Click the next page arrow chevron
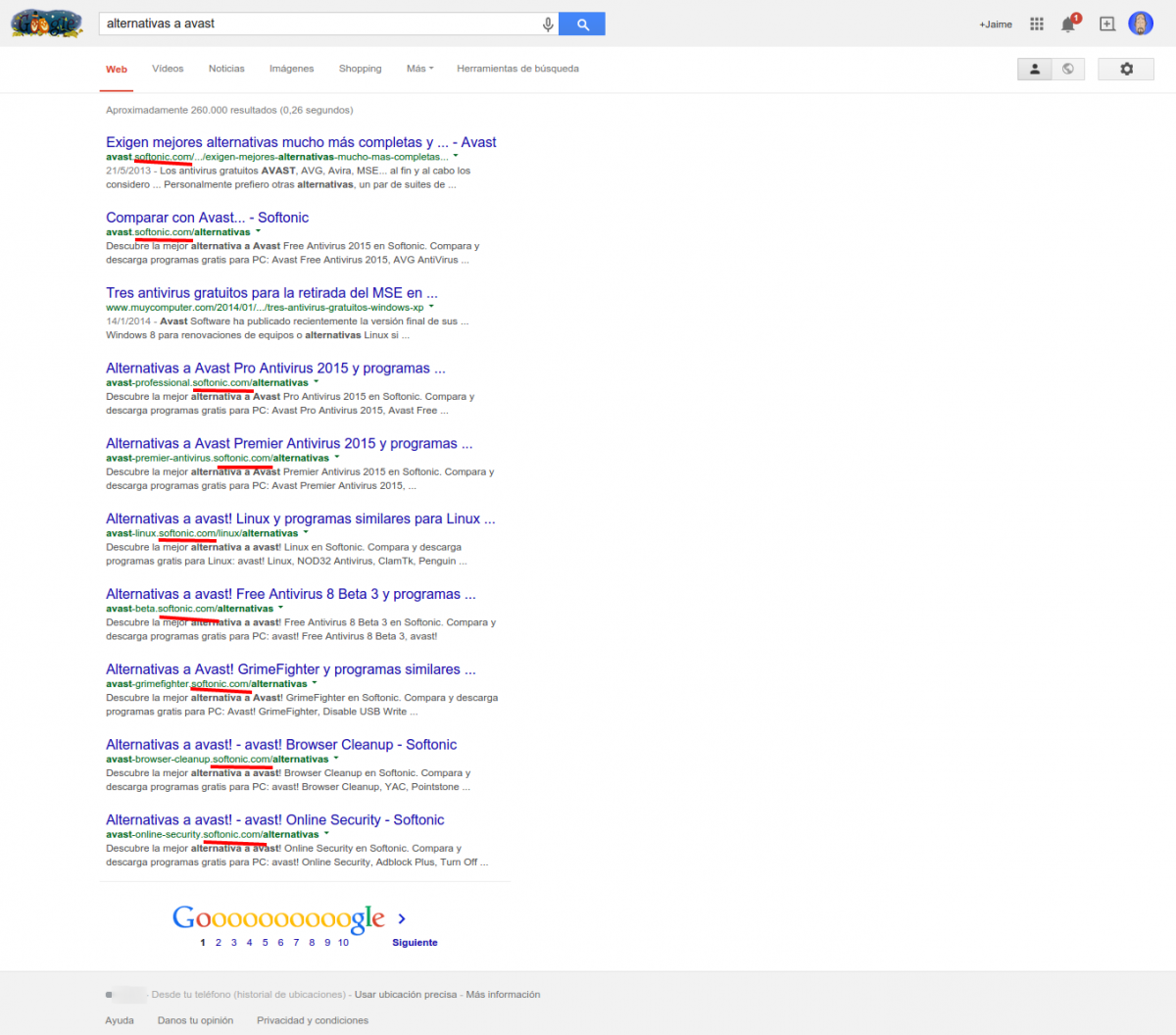Image resolution: width=1176 pixels, height=1035 pixels. 402,918
